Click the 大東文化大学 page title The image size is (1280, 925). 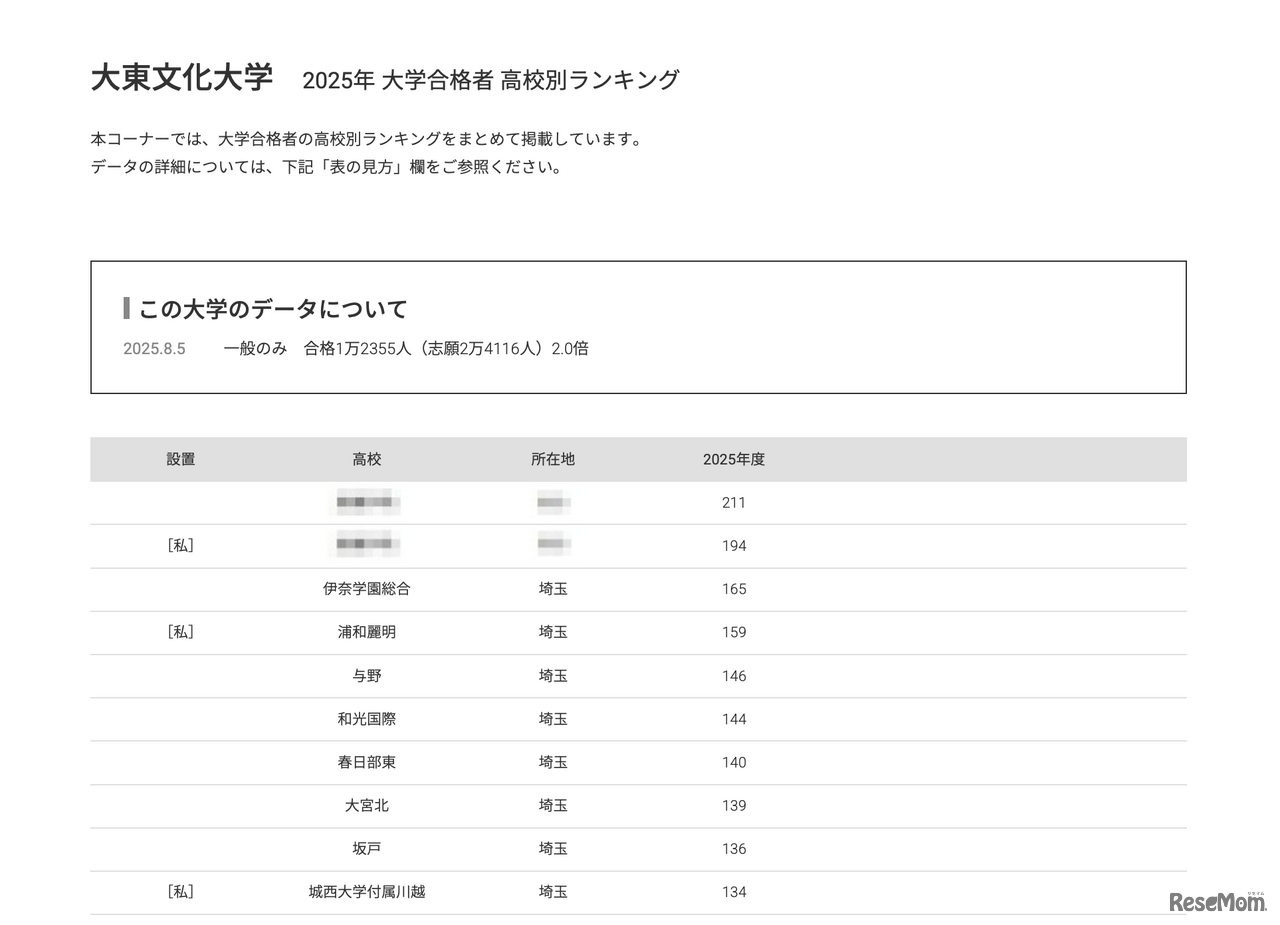pyautogui.click(x=182, y=76)
